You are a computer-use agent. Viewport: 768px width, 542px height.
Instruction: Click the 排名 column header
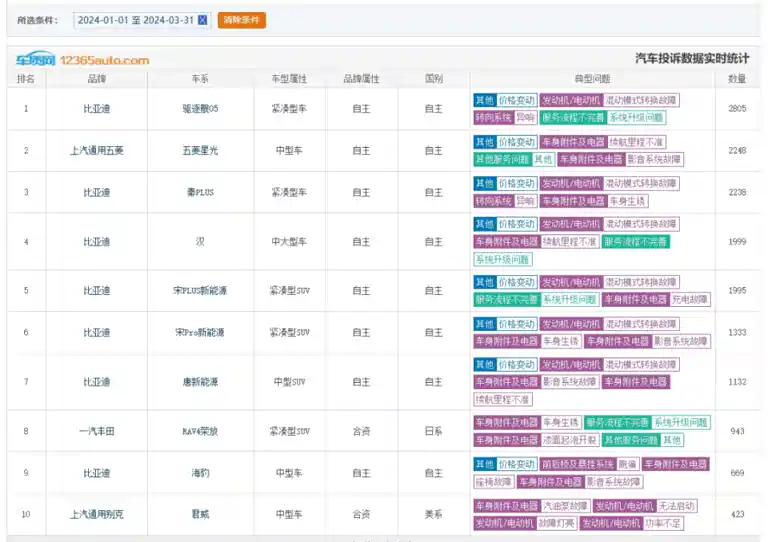click(x=26, y=79)
